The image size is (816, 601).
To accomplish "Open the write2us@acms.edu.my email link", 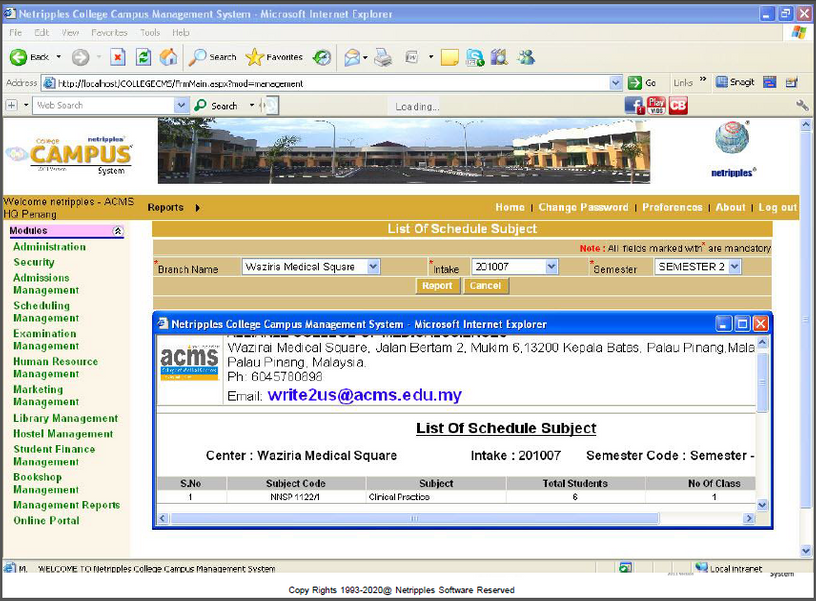I will (364, 395).
